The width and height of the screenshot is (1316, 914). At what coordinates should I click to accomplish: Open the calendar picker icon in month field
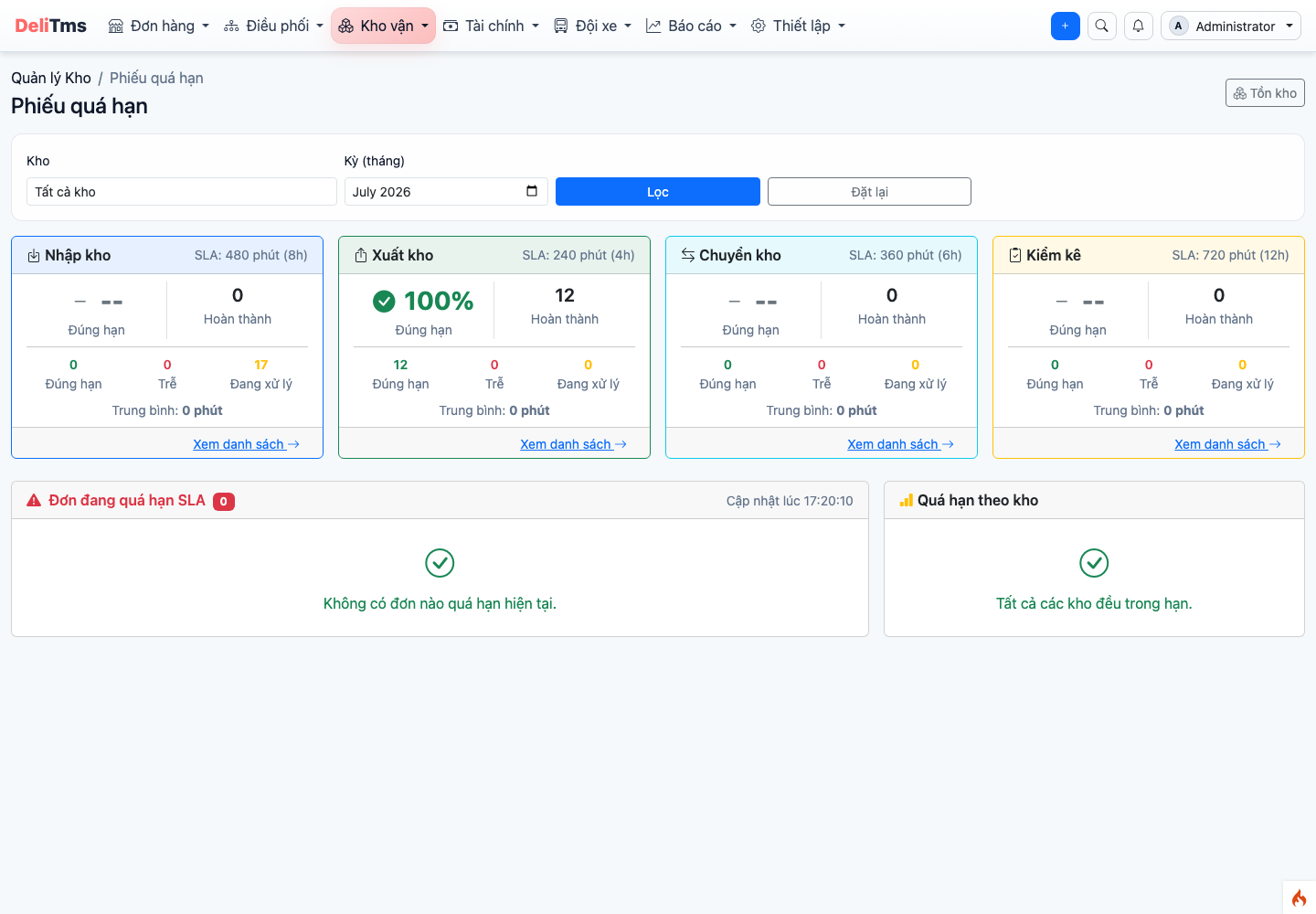[532, 191]
